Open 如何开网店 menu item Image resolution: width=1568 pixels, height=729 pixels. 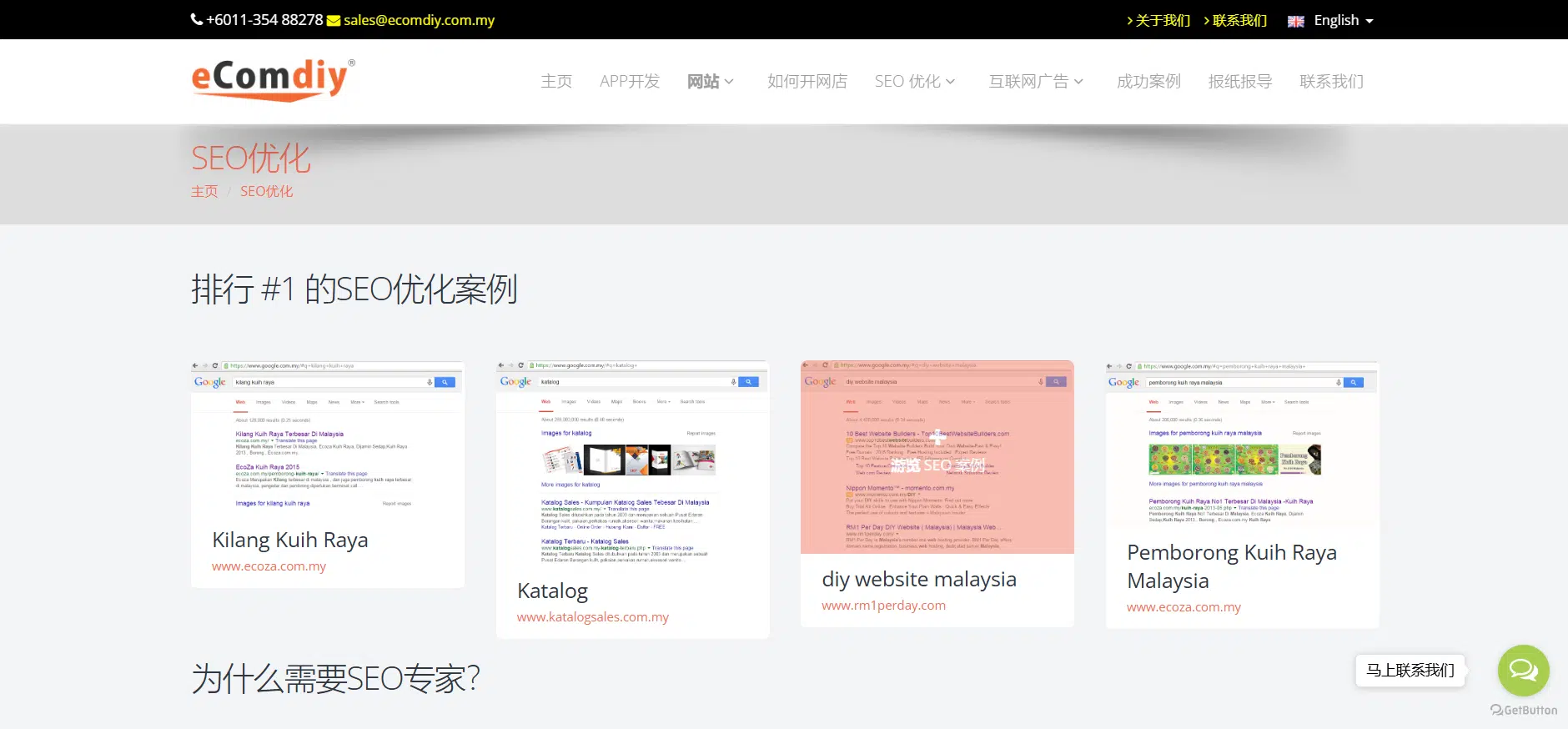807,82
